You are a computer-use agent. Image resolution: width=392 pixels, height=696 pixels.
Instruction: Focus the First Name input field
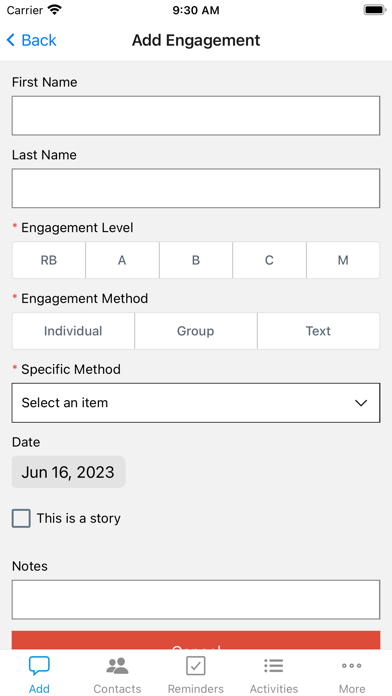(x=196, y=115)
